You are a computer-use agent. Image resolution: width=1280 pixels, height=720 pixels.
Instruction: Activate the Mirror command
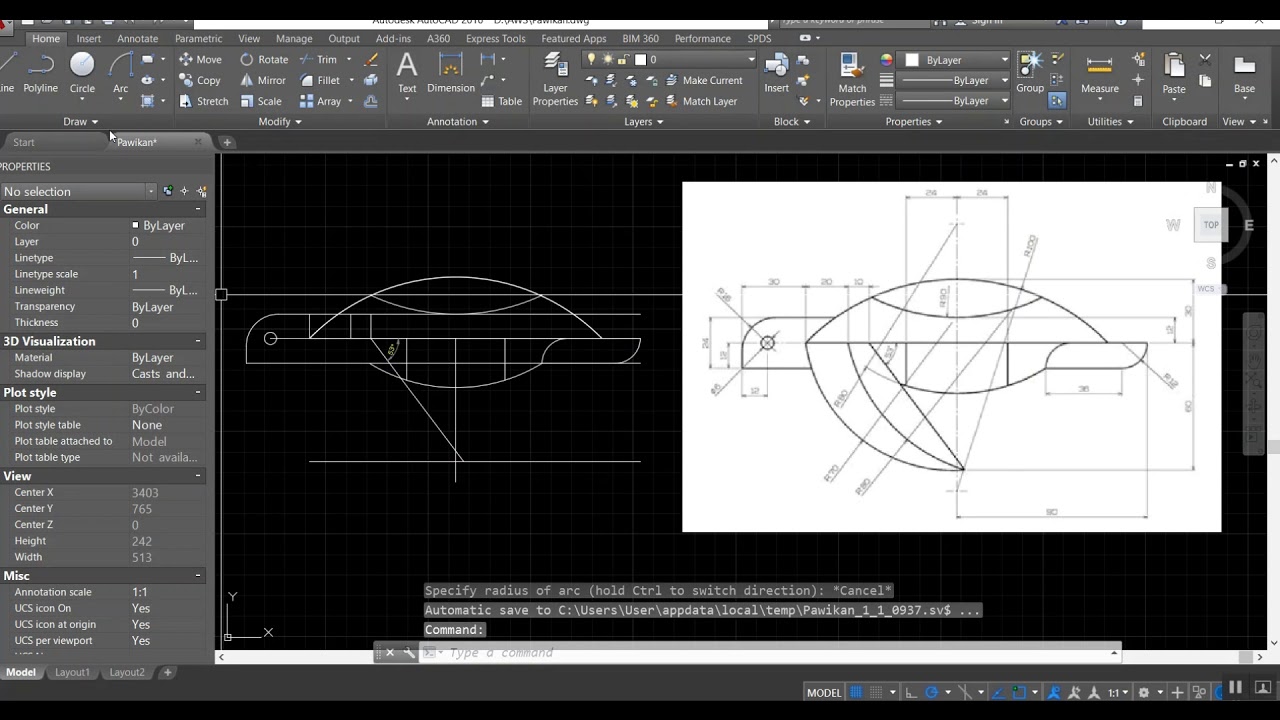click(x=263, y=80)
